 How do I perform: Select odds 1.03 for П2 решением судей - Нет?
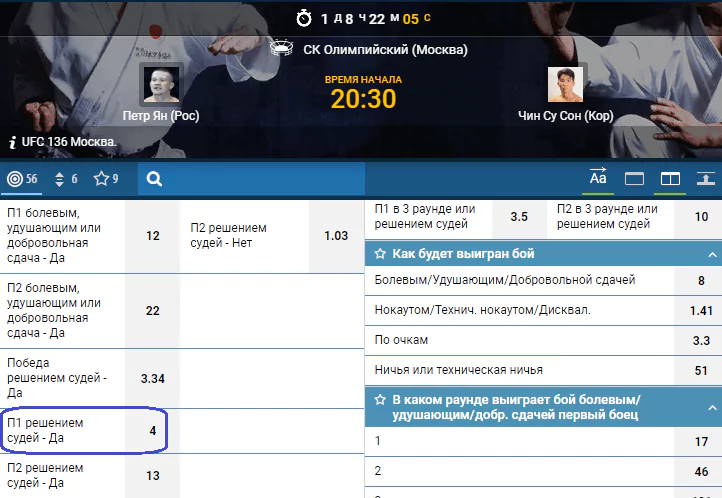coord(336,236)
